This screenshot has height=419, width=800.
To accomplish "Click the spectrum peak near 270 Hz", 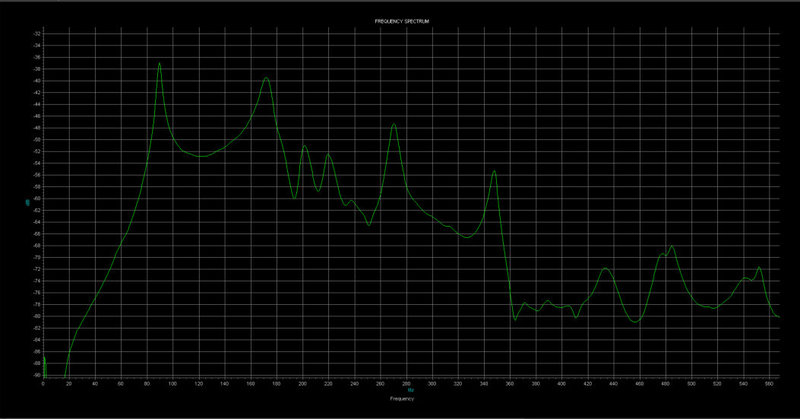I will click(x=393, y=124).
